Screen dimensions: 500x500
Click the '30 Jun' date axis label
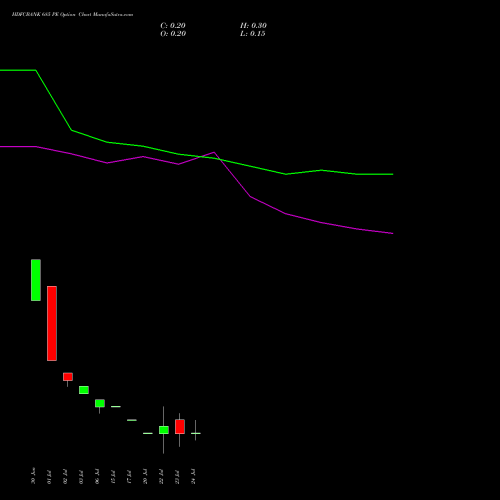pos(33,476)
